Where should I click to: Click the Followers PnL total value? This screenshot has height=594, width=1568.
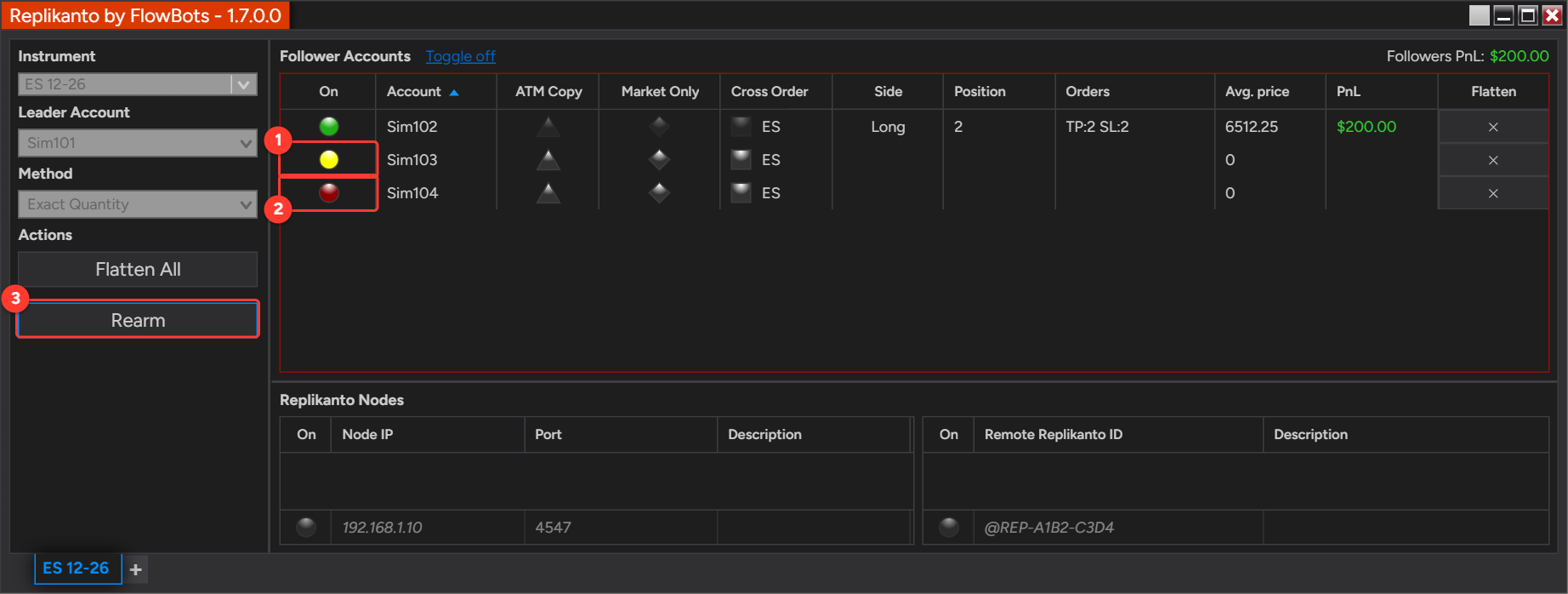tap(1520, 56)
